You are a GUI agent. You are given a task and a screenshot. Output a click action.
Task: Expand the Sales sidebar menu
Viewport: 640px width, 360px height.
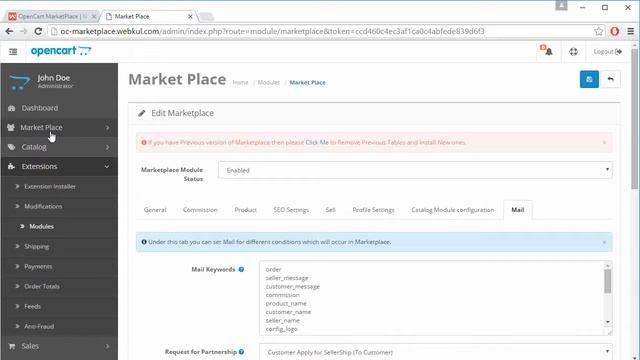59,346
